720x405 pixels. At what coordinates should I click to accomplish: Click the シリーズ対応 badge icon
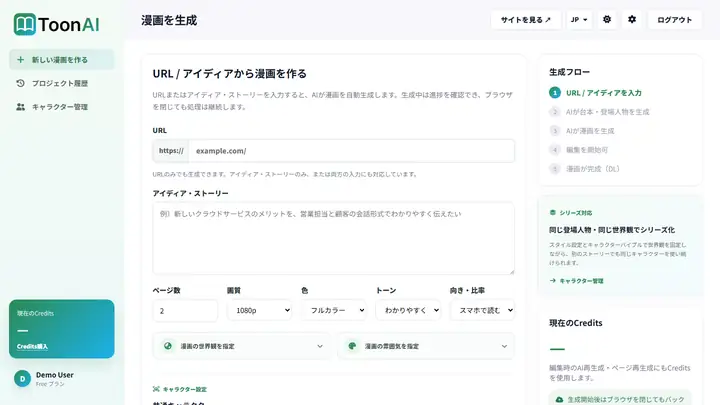552,213
